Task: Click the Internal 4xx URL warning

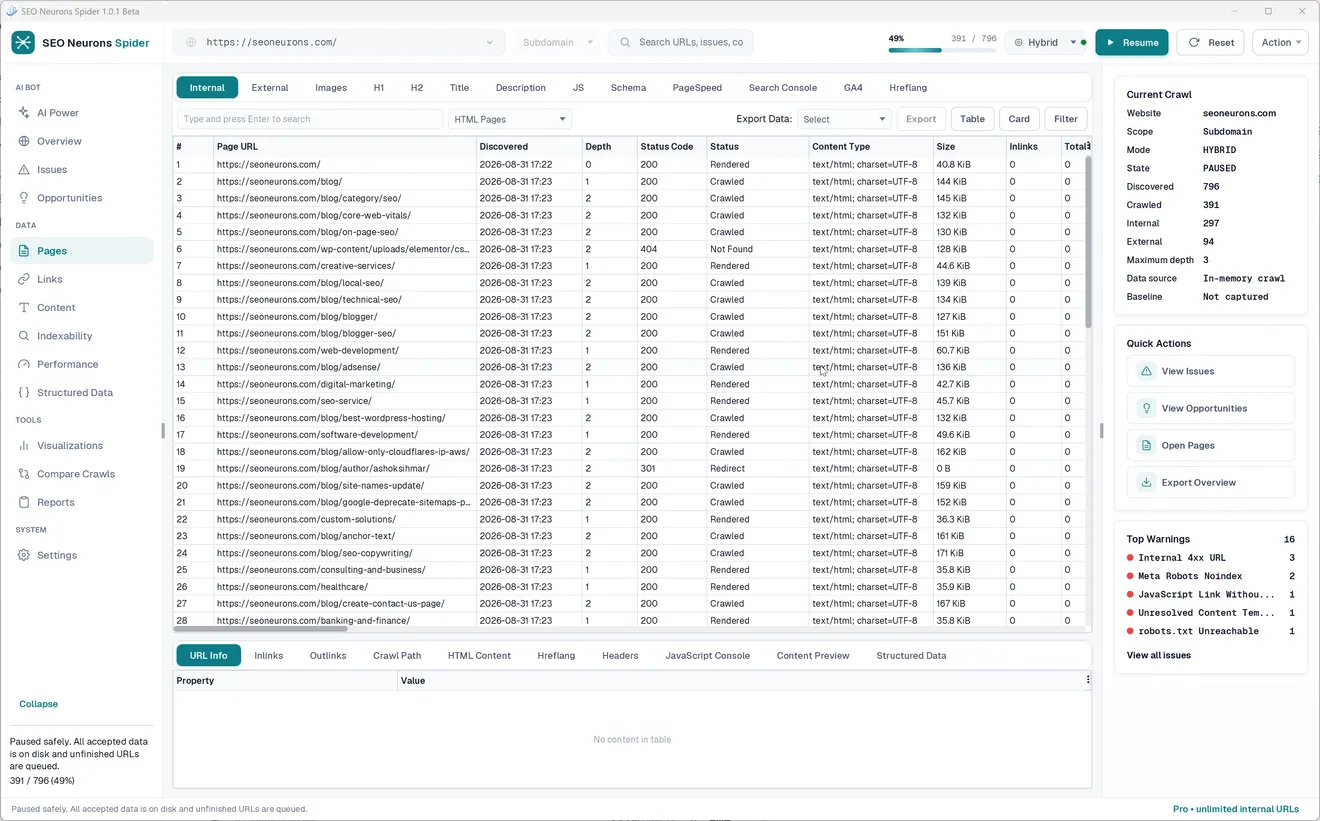Action: [x=1211, y=558]
